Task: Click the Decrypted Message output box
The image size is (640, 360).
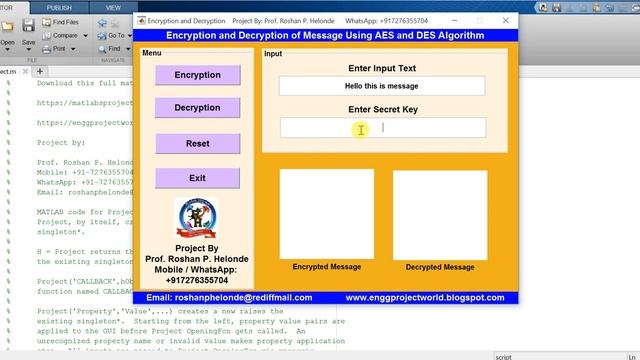Action: click(440, 215)
